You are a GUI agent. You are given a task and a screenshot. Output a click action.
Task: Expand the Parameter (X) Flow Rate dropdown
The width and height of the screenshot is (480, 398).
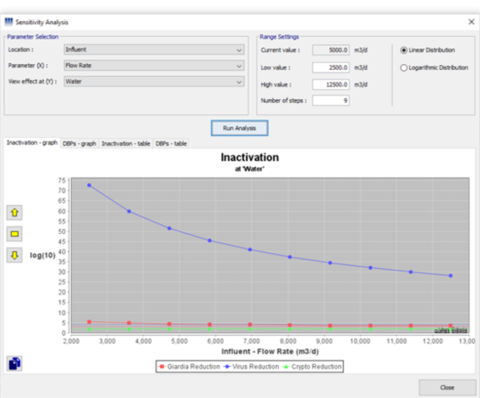(154, 66)
